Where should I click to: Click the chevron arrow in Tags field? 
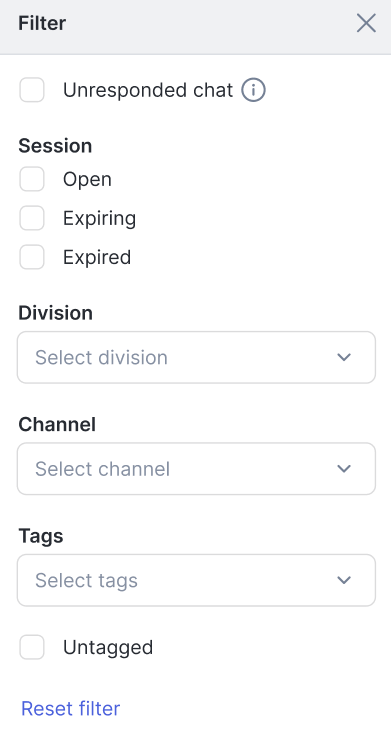tap(344, 580)
